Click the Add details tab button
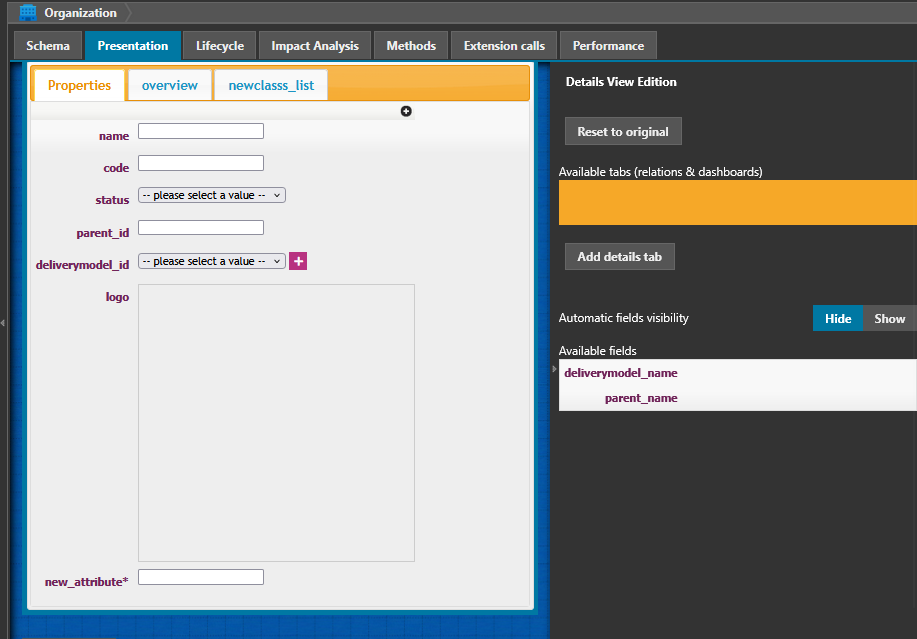 click(x=619, y=257)
